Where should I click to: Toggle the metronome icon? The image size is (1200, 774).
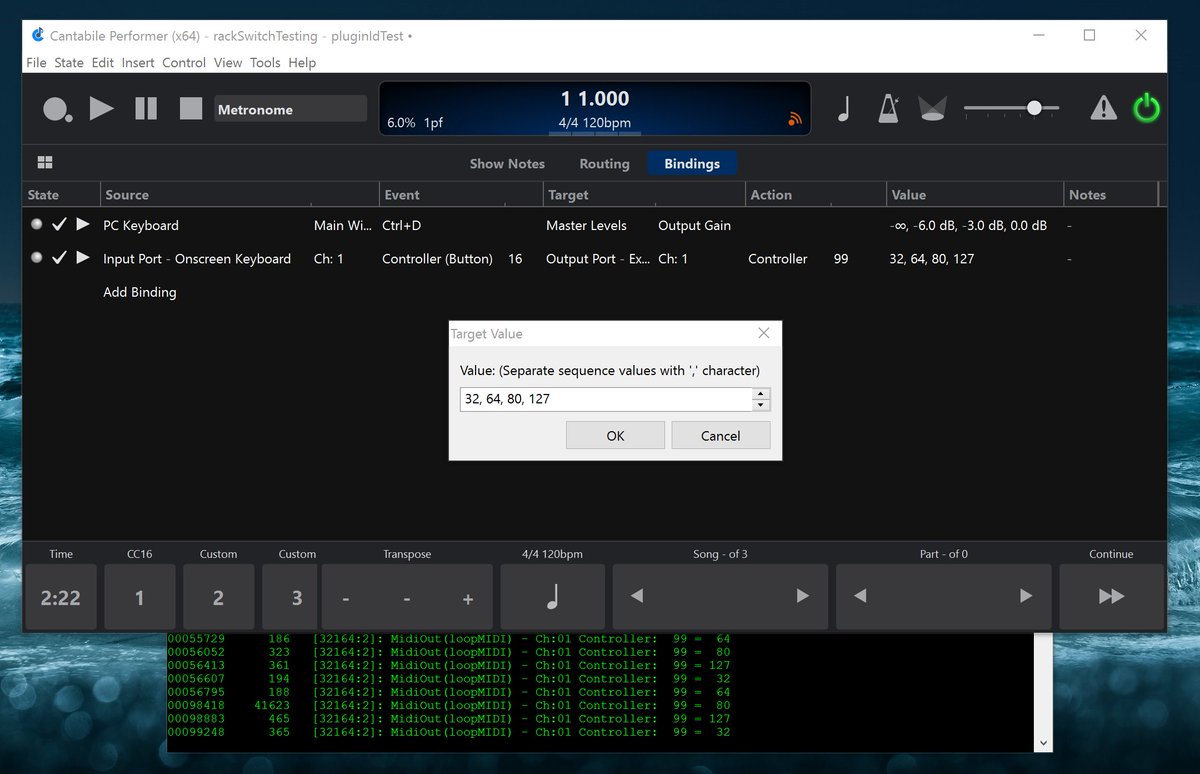coord(888,108)
